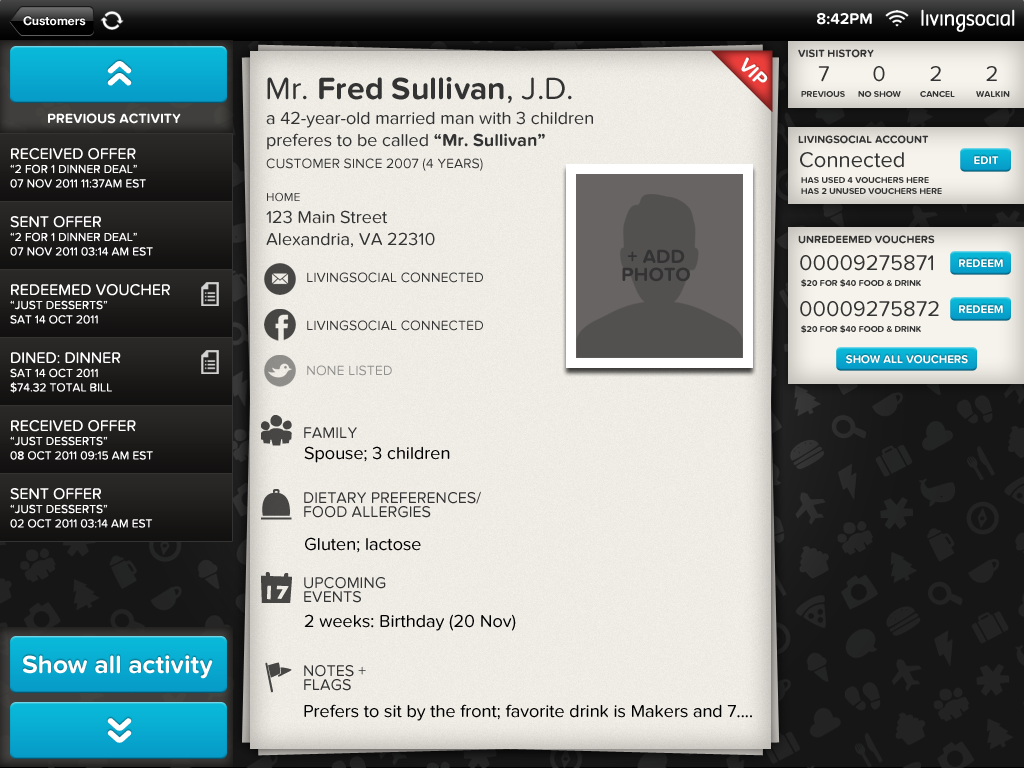Select the Received Offer 07 Nov activity entry
Image resolution: width=1024 pixels, height=768 pixels.
tap(116, 168)
